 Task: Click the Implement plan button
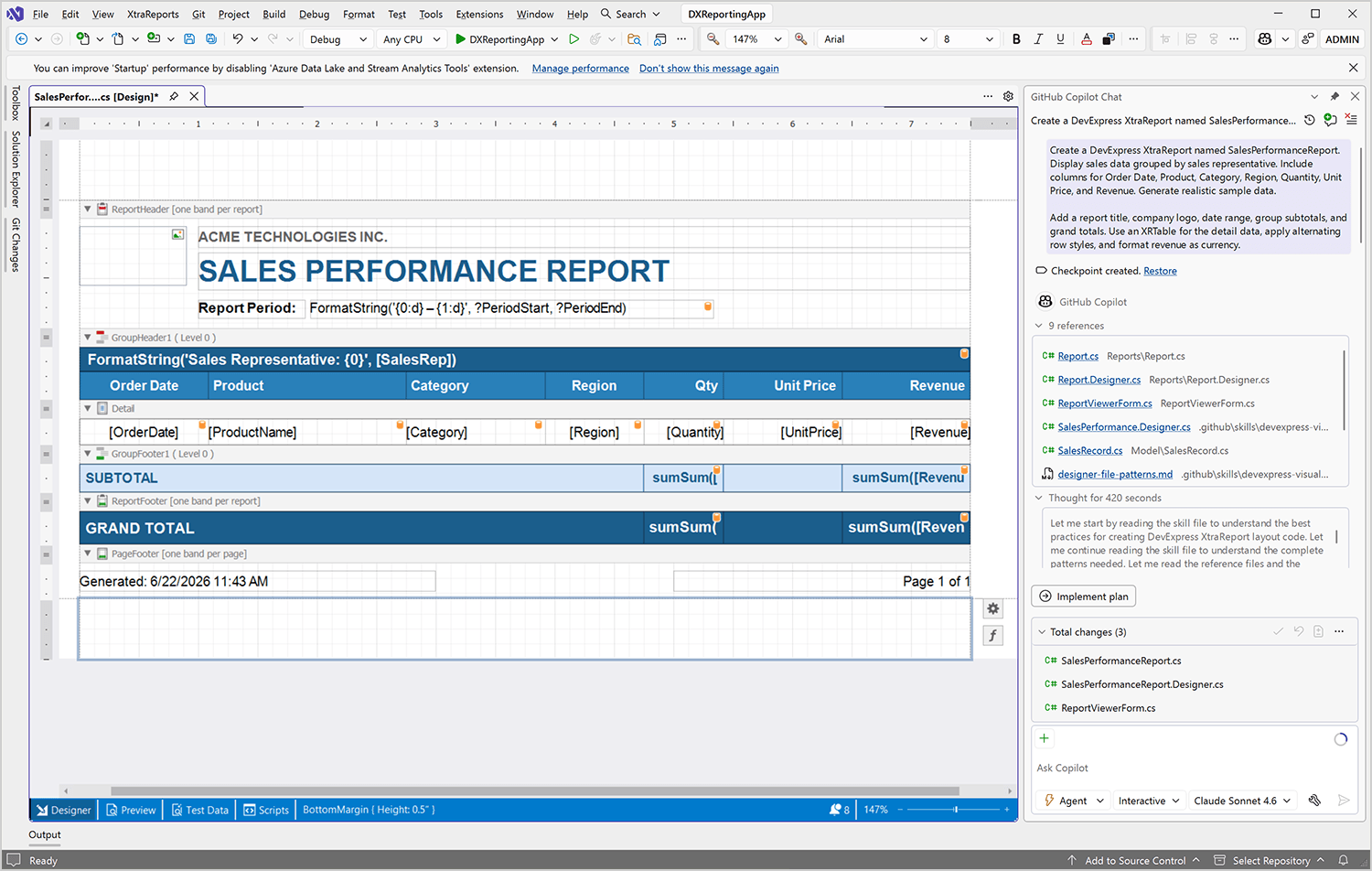coord(1084,597)
